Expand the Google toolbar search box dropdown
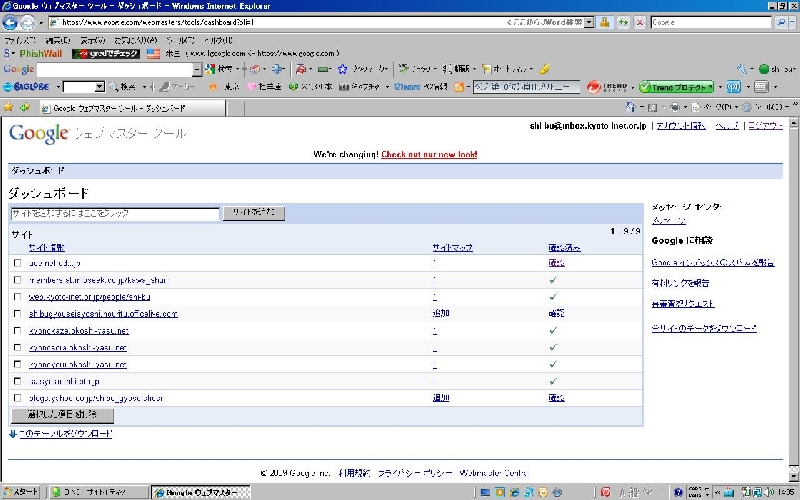 197,69
